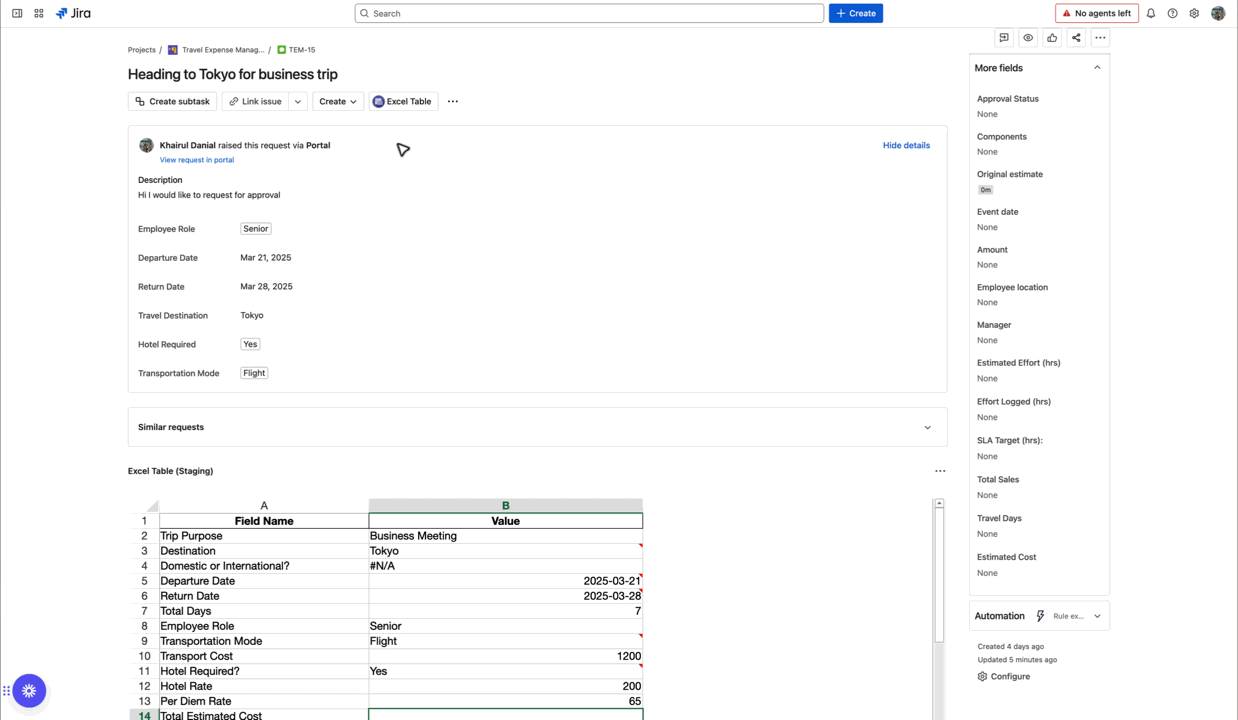
Task: Collapse the More fields panel
Action: point(1097,68)
